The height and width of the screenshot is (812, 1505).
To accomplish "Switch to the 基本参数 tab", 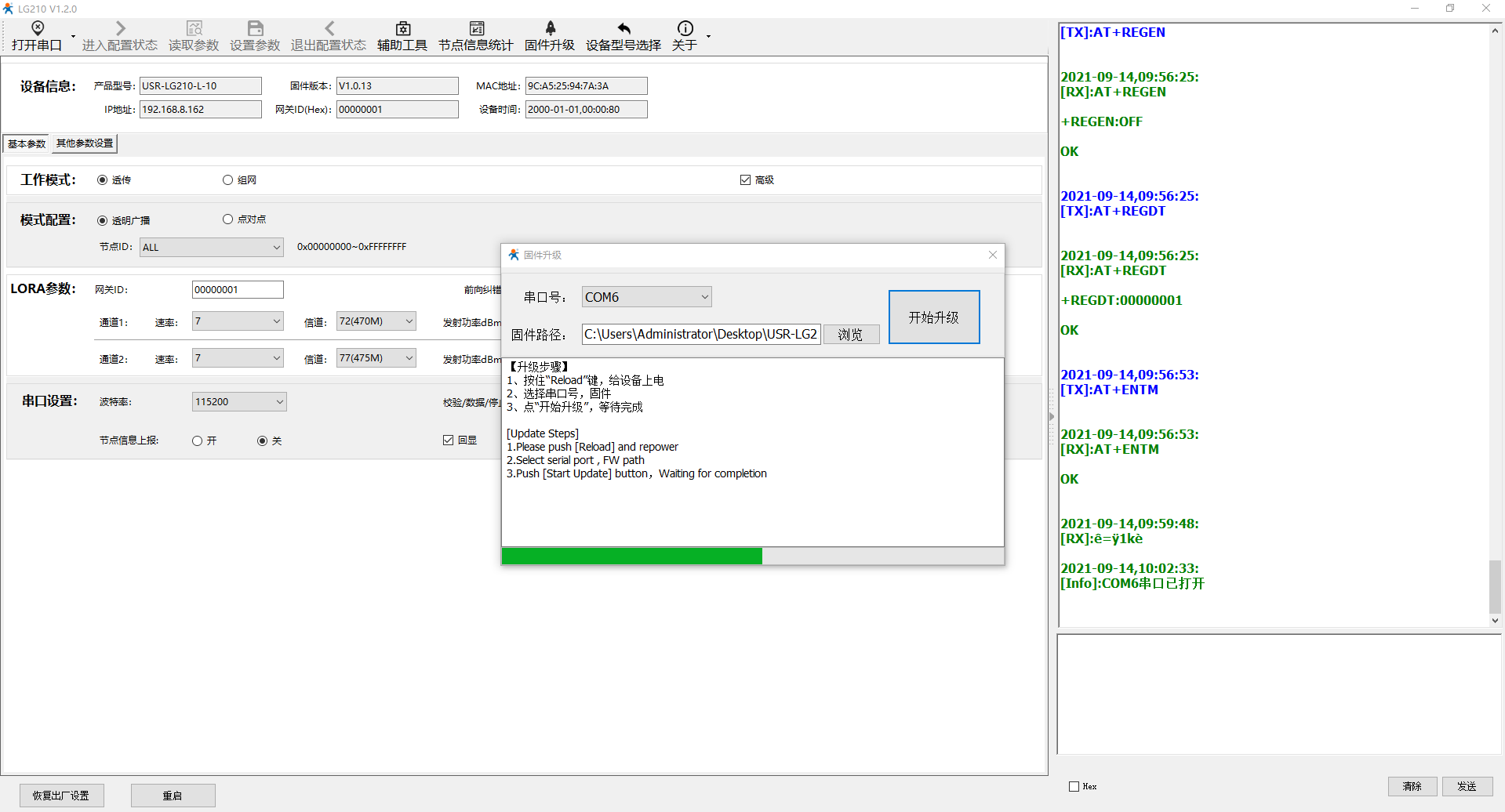I will coord(27,143).
